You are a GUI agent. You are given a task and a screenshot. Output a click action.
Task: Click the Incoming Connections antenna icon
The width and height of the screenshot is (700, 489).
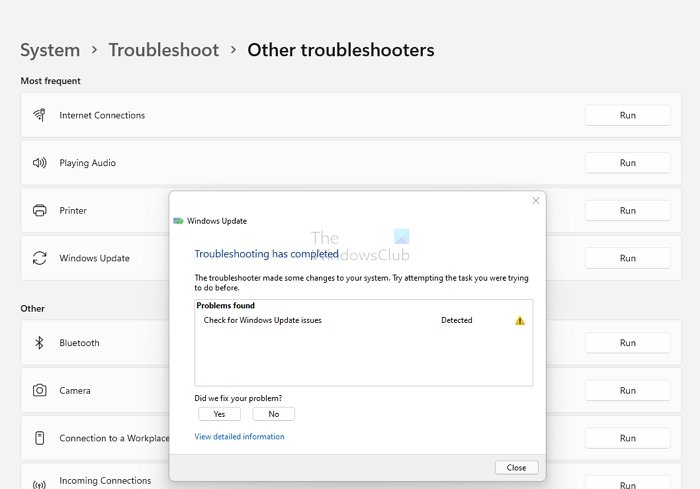39,484
